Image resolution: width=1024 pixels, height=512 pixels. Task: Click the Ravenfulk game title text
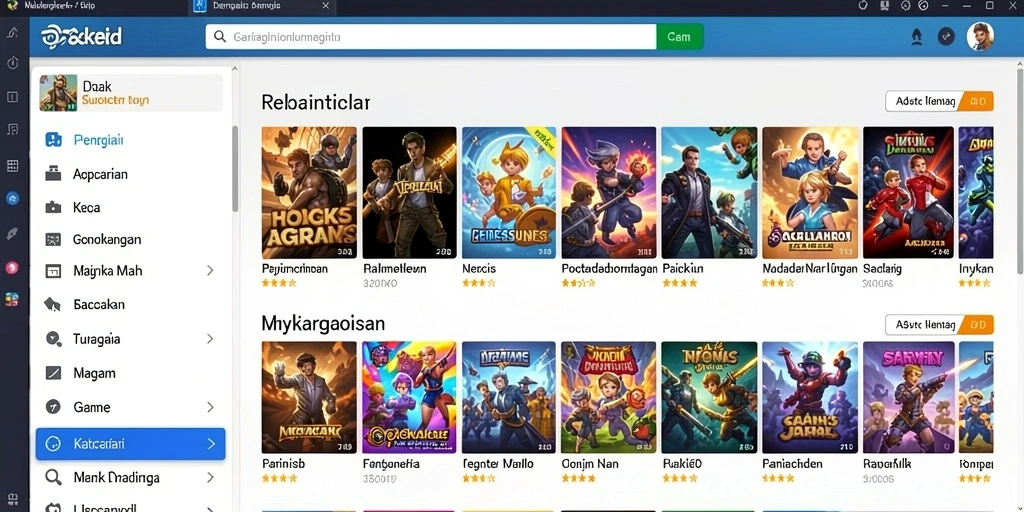887,464
